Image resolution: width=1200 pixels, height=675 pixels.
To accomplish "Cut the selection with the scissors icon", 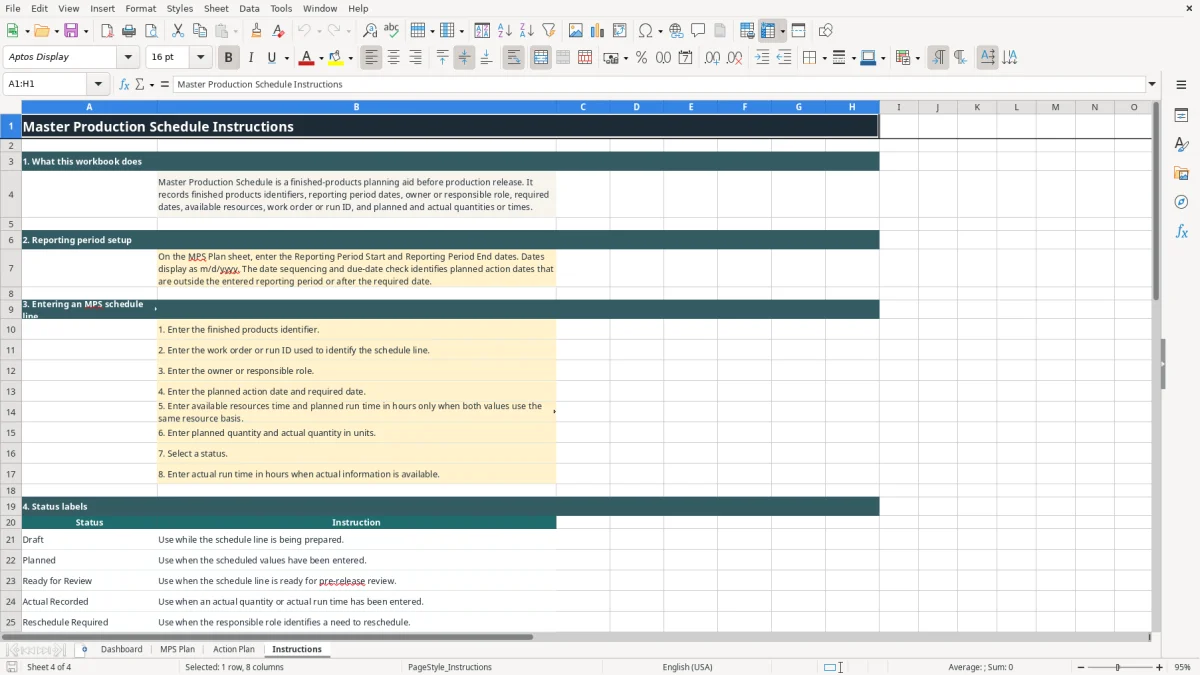I will tap(178, 31).
